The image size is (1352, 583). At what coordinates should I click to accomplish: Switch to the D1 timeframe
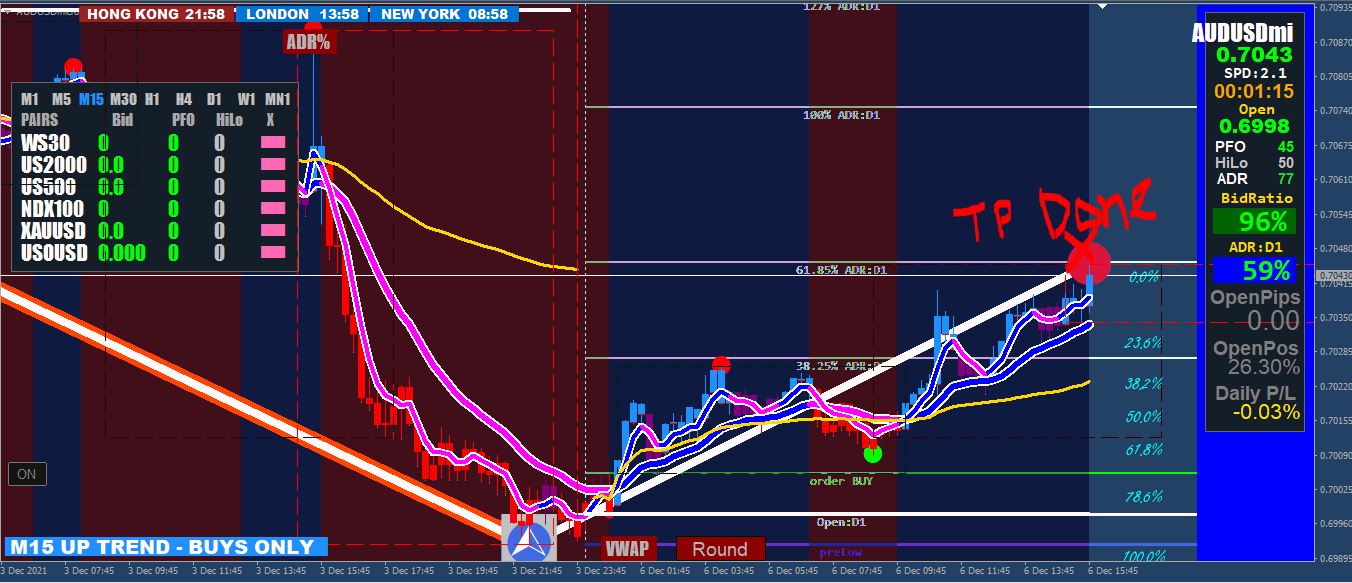point(214,99)
